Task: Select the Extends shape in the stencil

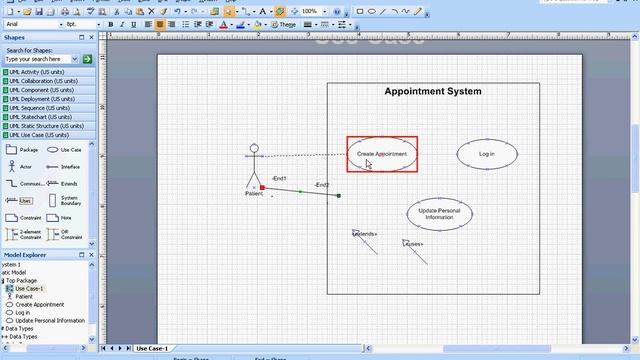Action: click(62, 184)
